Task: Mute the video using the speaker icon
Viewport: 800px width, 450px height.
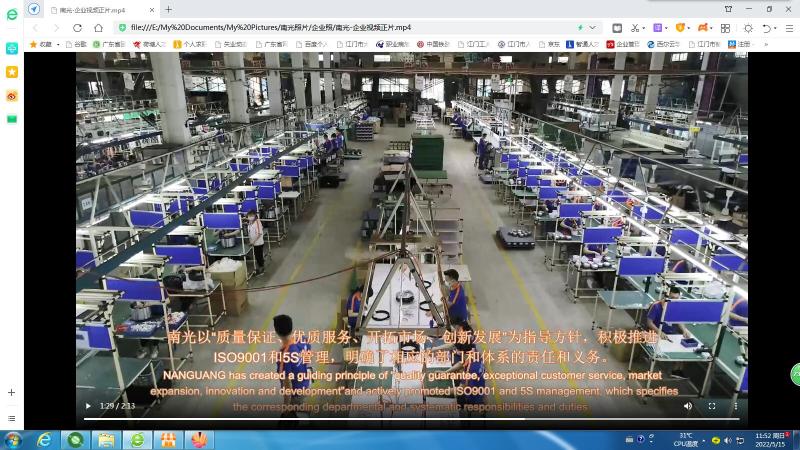Action: pyautogui.click(x=688, y=406)
